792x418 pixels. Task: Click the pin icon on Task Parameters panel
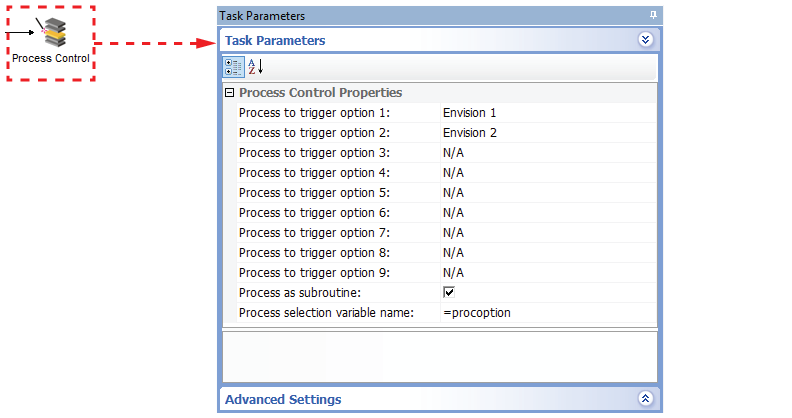point(653,15)
